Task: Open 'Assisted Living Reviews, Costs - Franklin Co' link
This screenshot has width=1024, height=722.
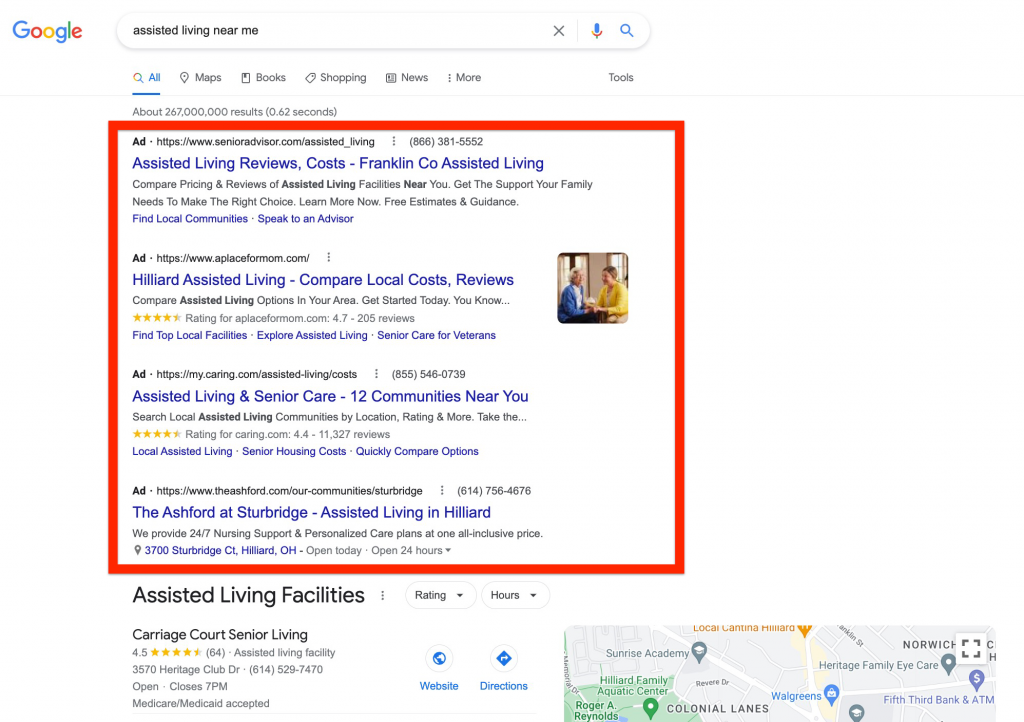Action: 338,163
